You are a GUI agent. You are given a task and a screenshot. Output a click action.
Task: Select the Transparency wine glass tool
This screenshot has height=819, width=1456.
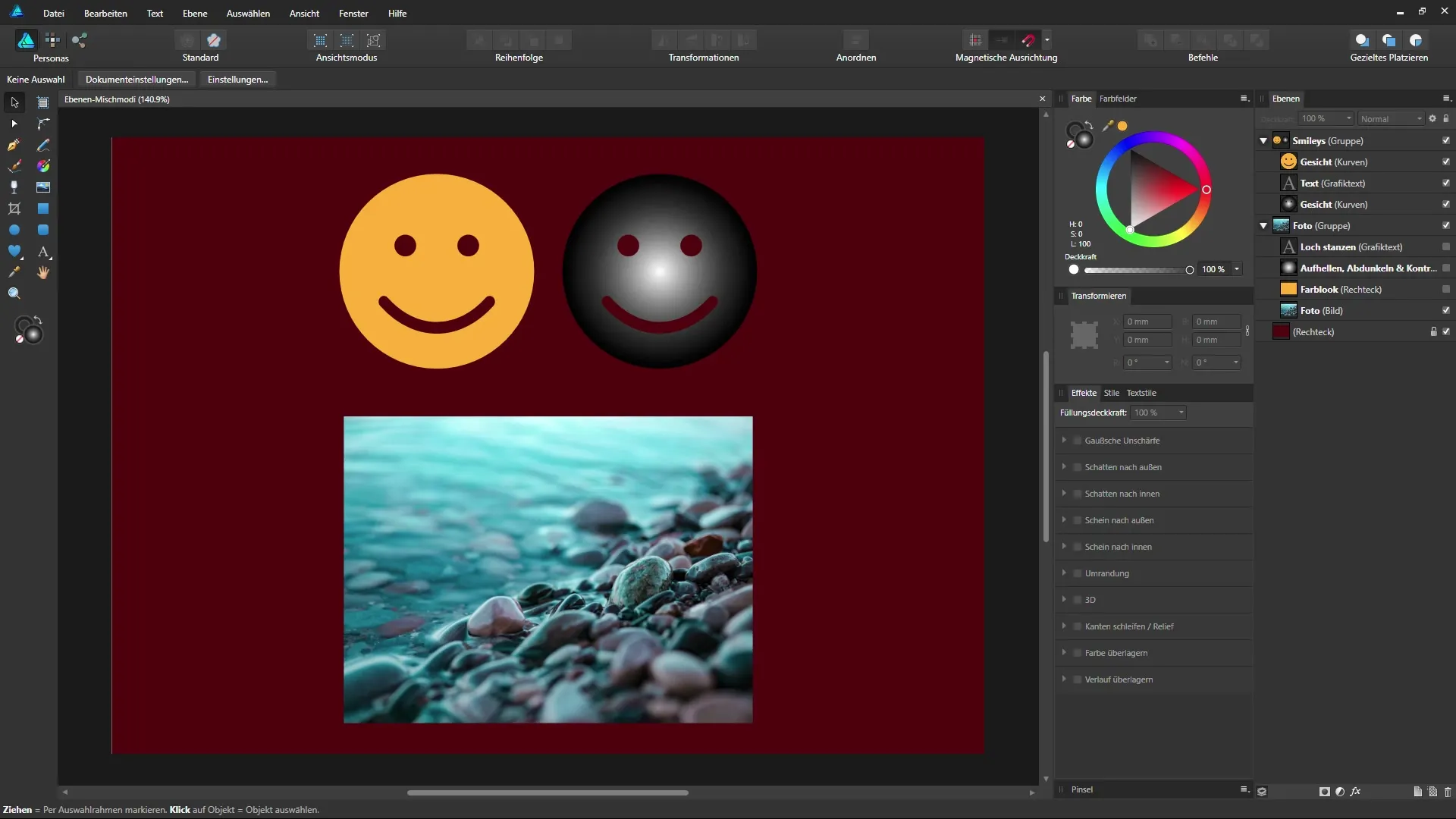click(14, 187)
